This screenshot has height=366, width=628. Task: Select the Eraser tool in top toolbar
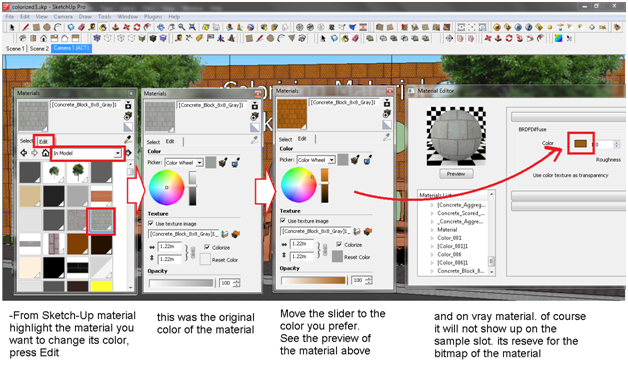(x=82, y=27)
